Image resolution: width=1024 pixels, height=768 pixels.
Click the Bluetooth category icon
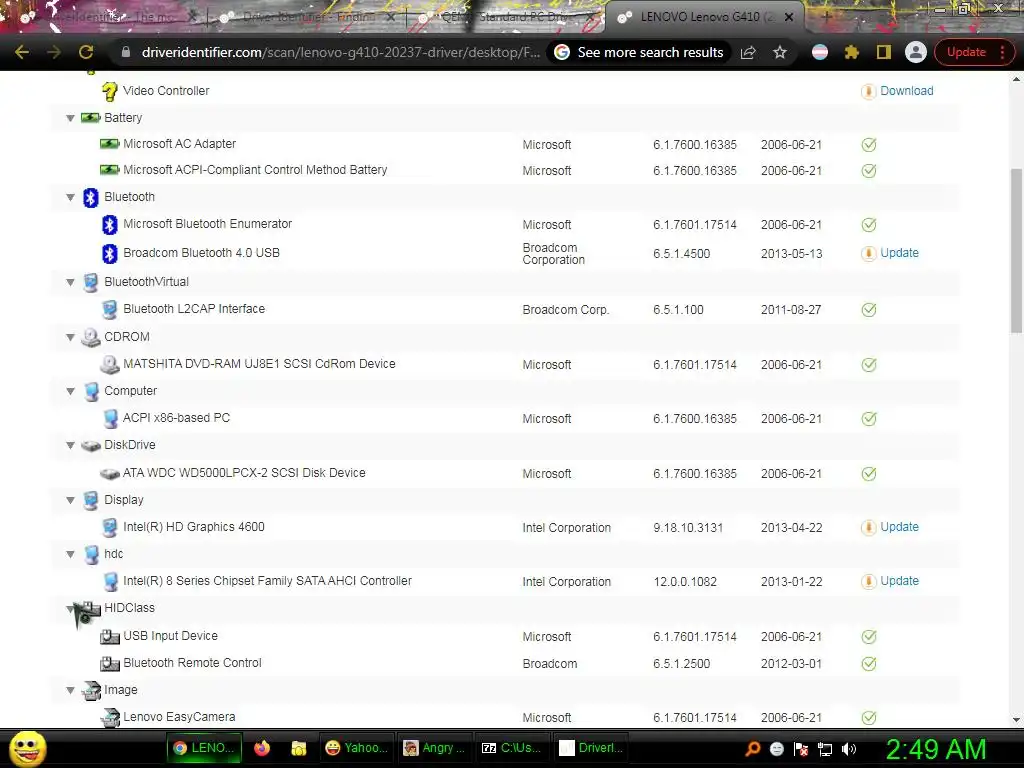pos(90,197)
